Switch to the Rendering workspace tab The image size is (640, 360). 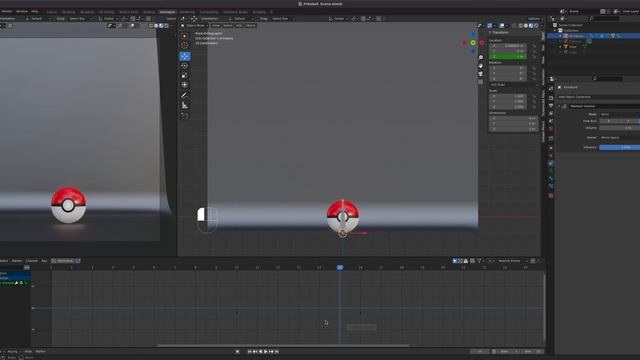tap(187, 12)
